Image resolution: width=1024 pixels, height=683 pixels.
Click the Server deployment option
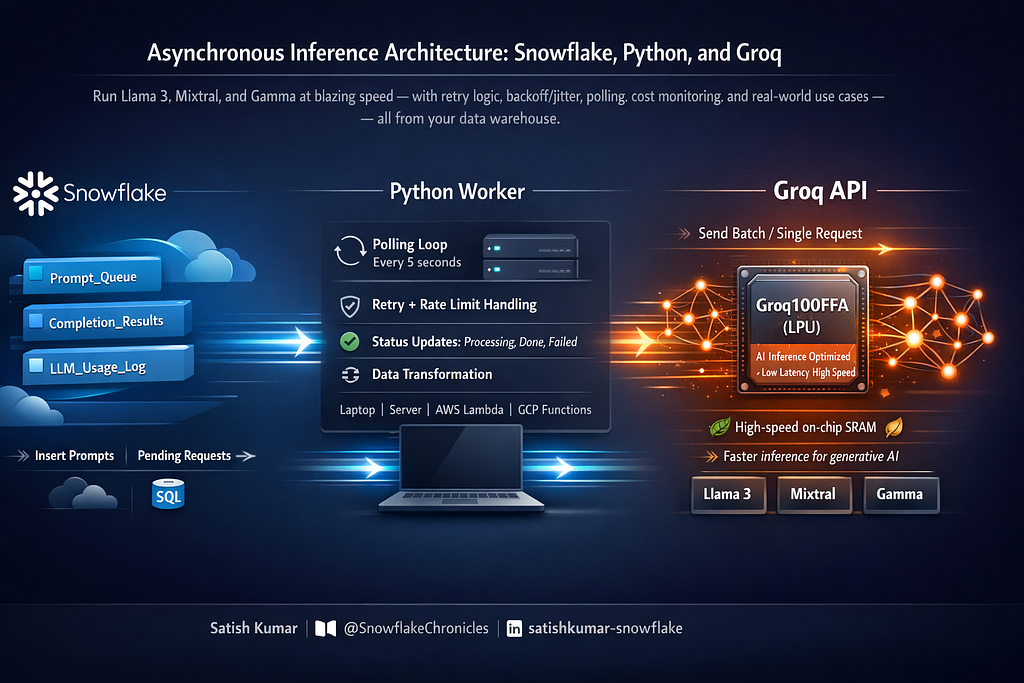pos(406,410)
